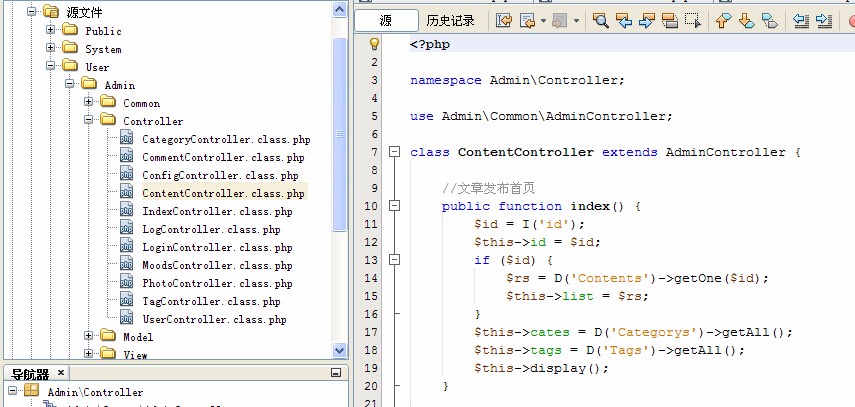Jump to previous bookmark icon
Image resolution: width=855 pixels, height=407 pixels.
tap(723, 21)
